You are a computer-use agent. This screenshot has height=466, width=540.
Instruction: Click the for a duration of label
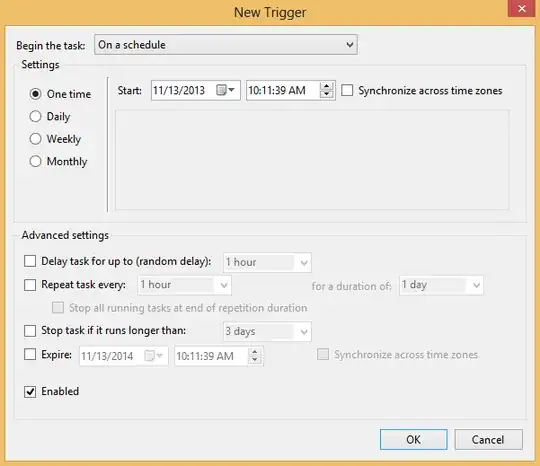(352, 286)
